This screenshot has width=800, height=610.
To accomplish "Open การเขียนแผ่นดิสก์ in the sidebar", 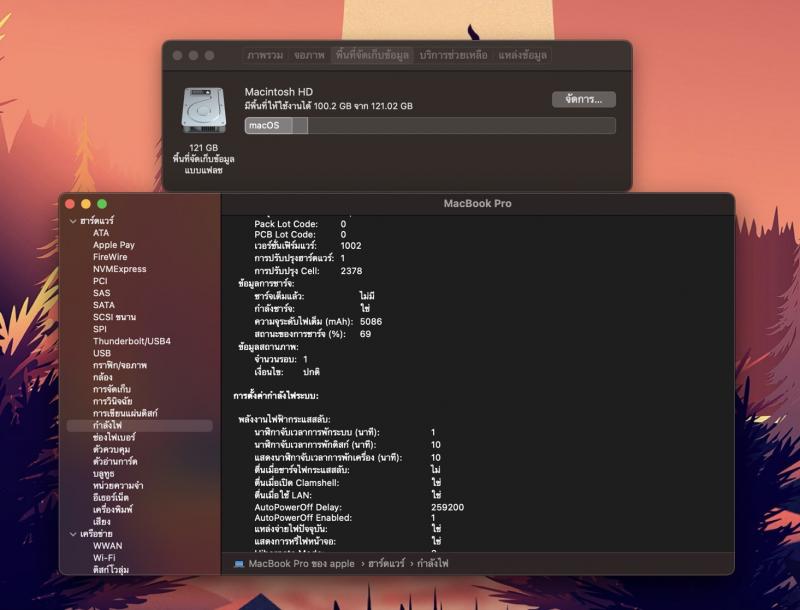I will pos(125,413).
